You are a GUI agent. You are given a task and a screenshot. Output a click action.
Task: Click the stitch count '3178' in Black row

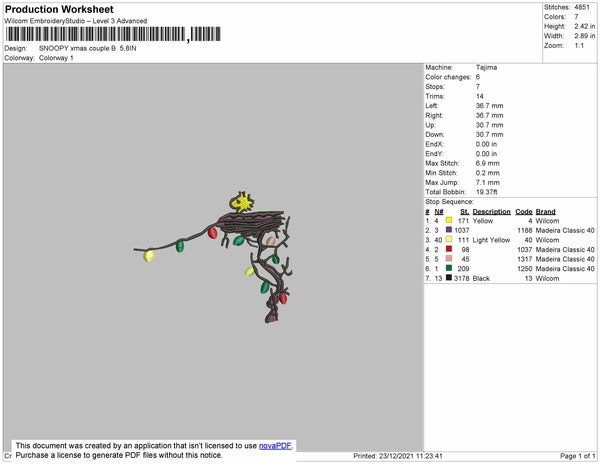coord(461,278)
